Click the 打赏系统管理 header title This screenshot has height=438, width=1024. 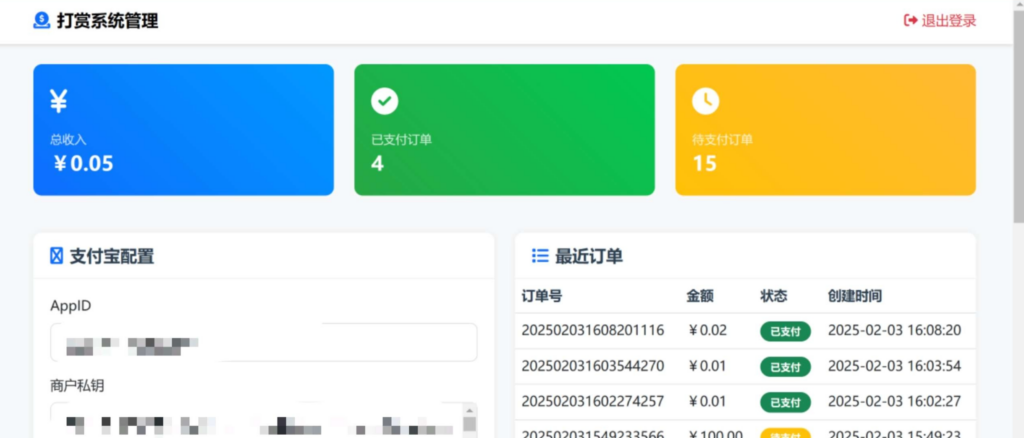pos(107,21)
